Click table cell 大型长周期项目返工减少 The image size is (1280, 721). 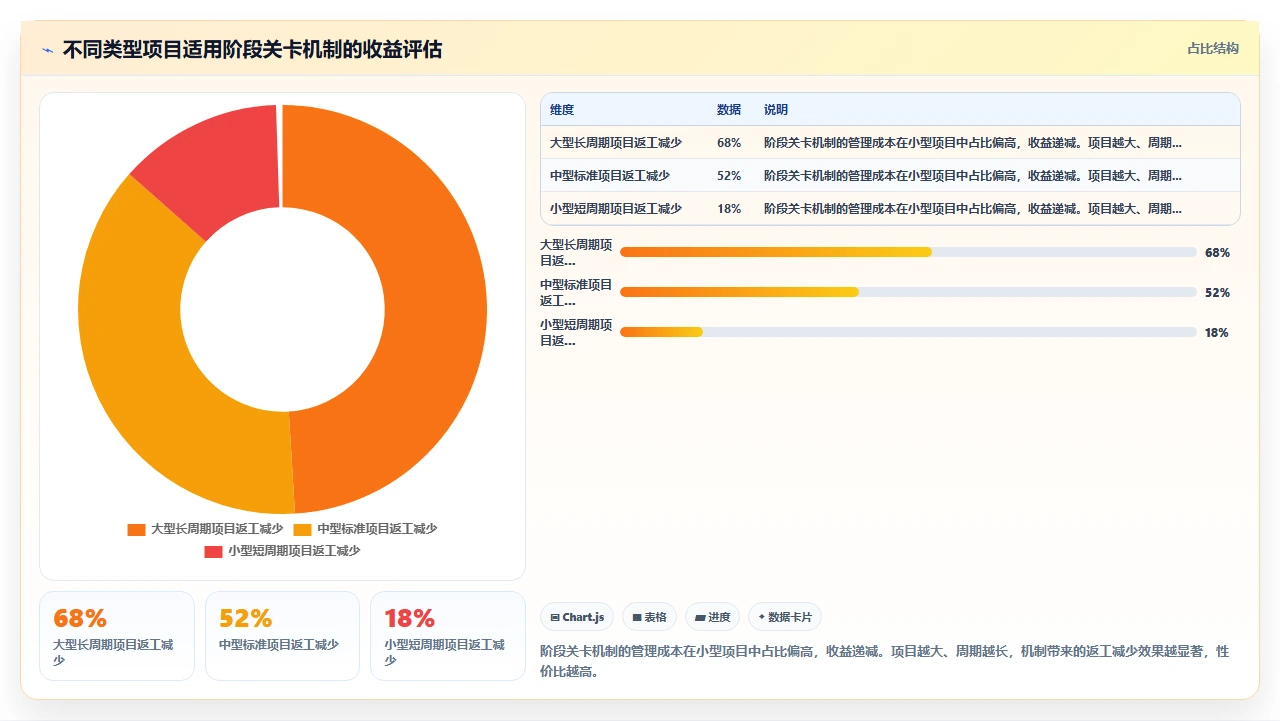[x=616, y=143]
